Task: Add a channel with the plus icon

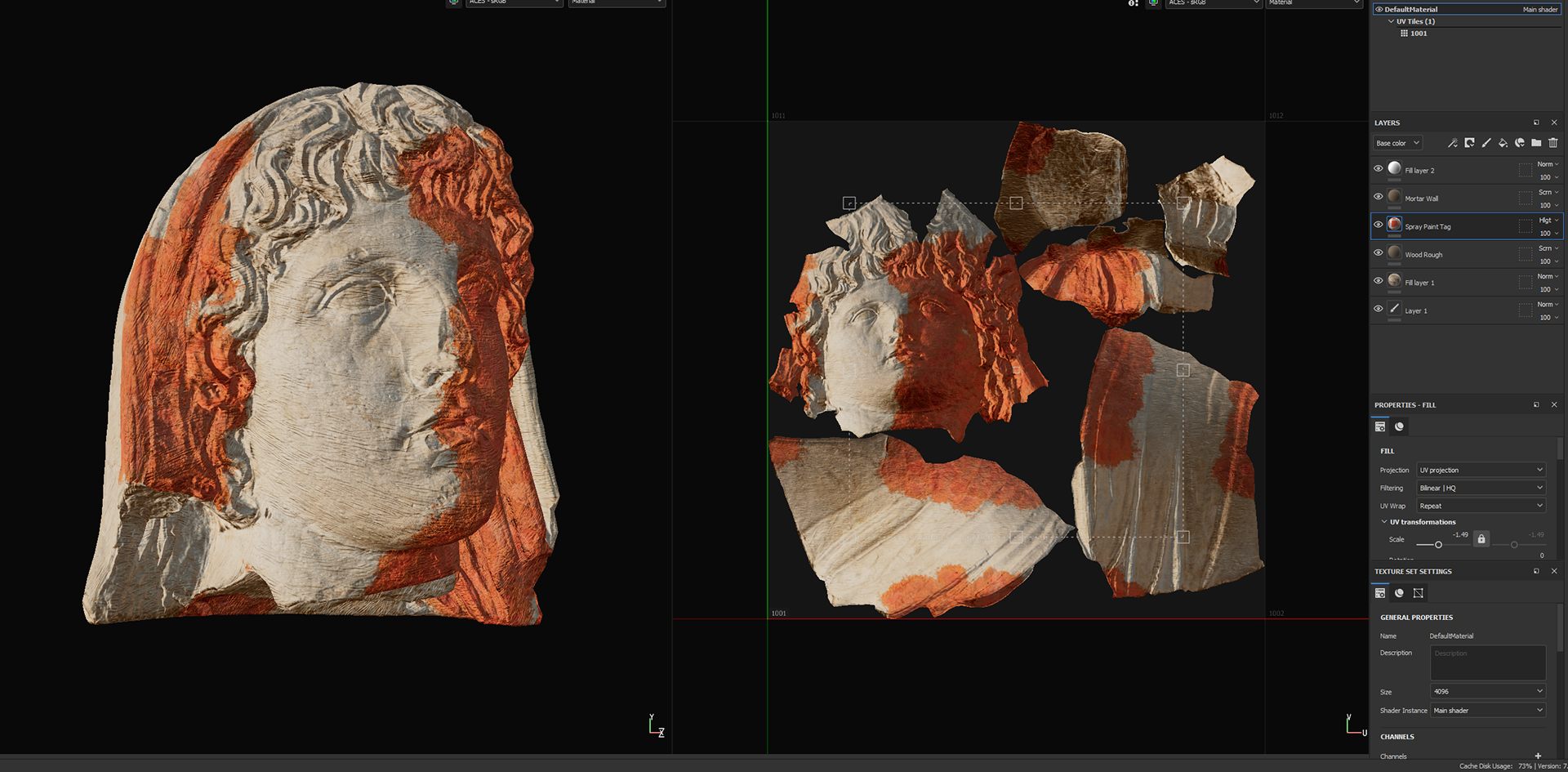Action: pos(1538,756)
